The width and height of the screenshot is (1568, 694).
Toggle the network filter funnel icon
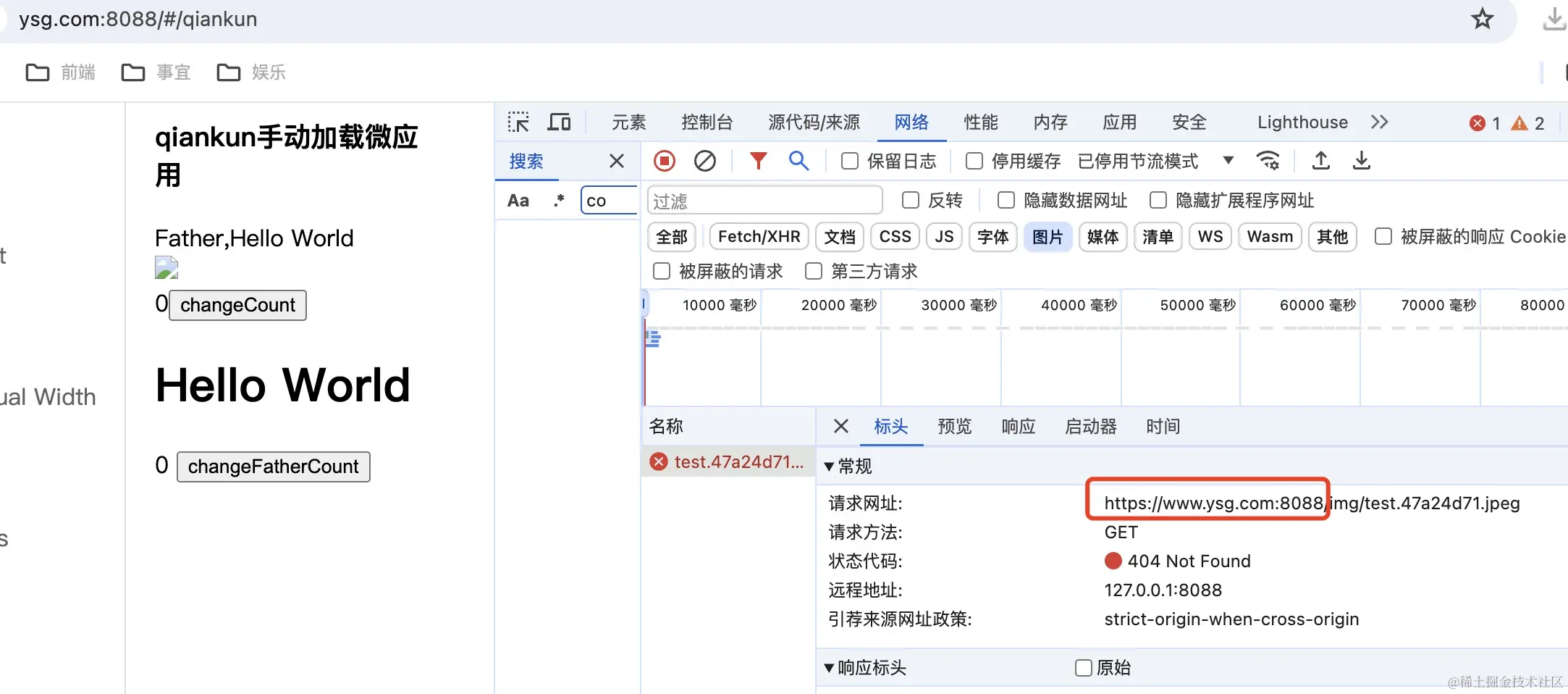(758, 161)
